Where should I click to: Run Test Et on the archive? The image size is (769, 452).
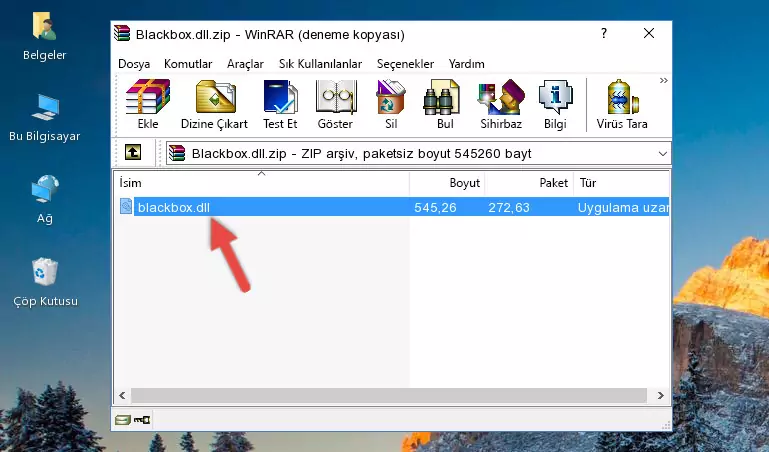(280, 97)
